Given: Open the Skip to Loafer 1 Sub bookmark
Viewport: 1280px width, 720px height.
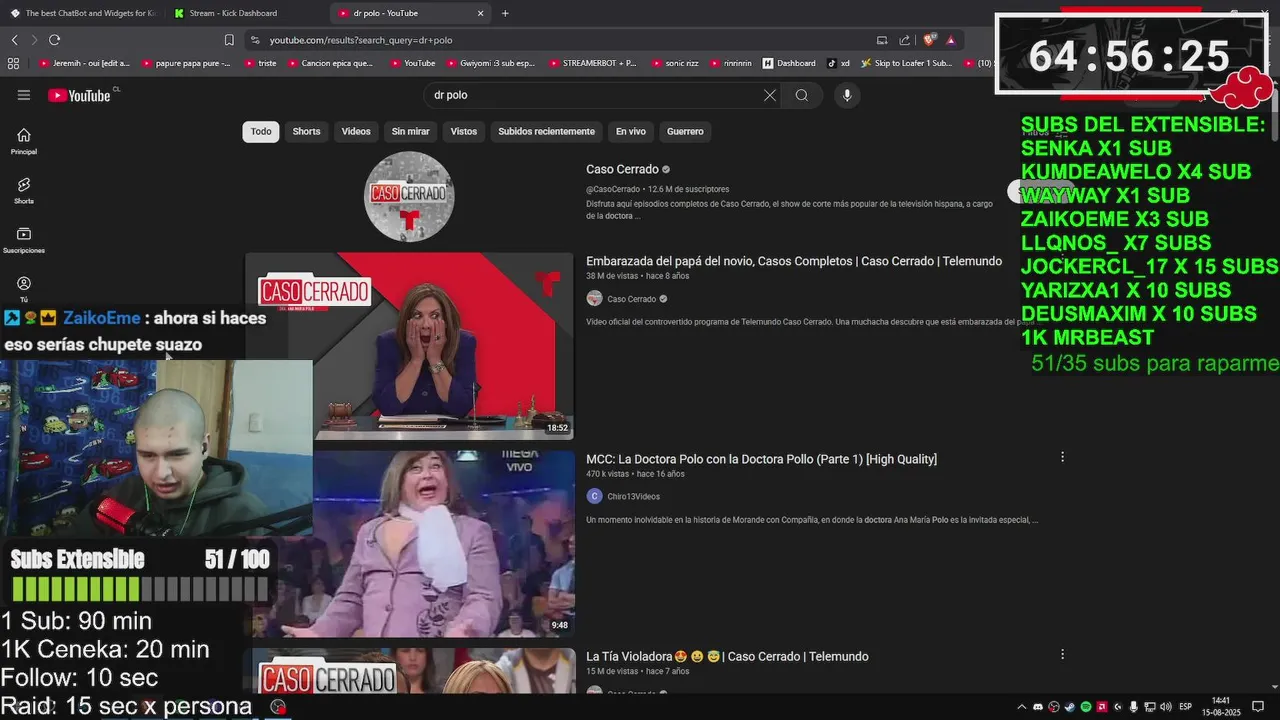Looking at the screenshot, I should [x=906, y=63].
